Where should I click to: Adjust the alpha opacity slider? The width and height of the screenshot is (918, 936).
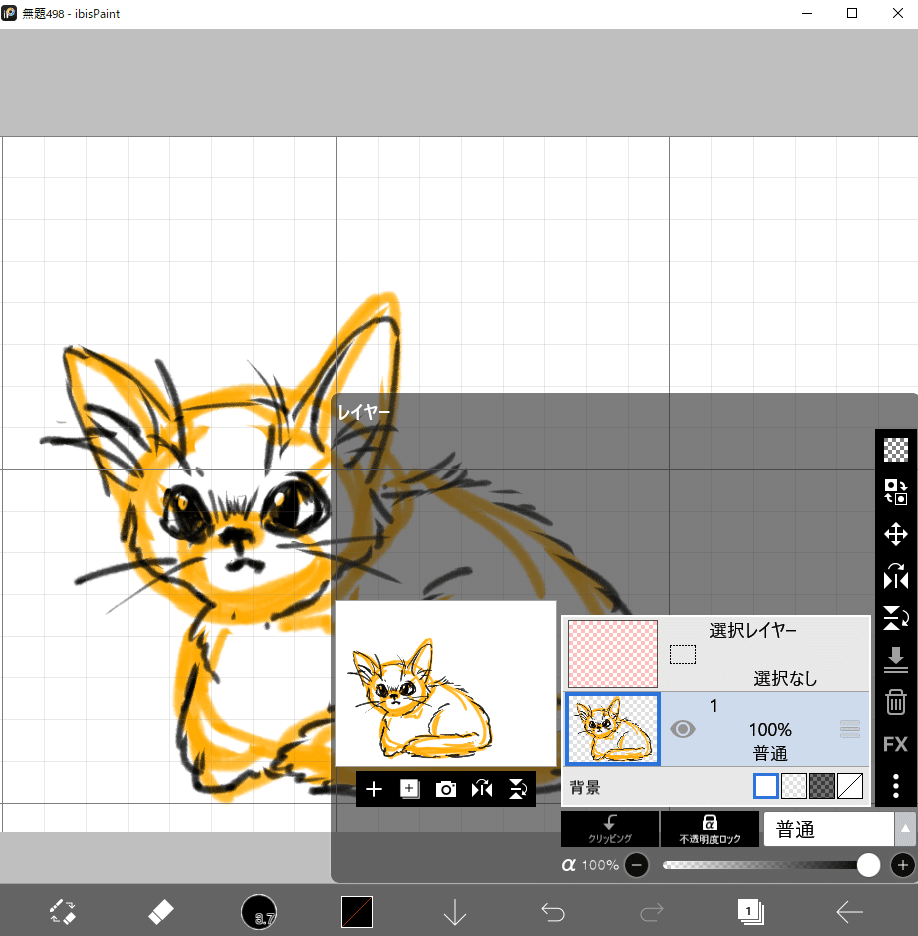click(868, 865)
